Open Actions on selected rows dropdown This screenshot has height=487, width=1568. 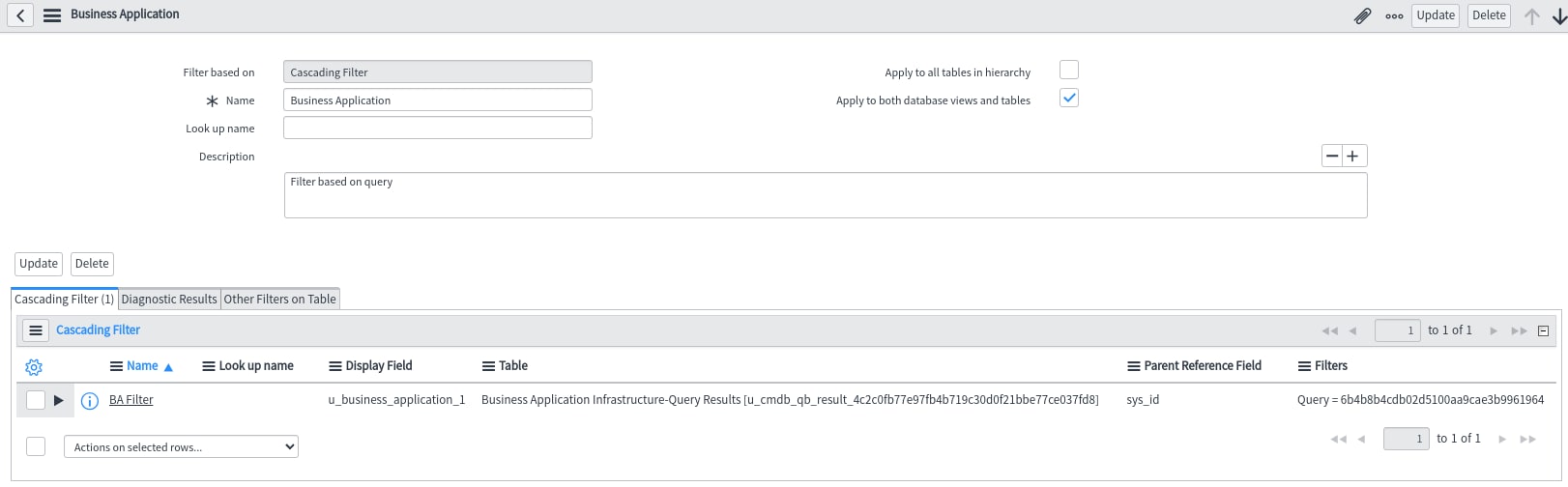[181, 446]
